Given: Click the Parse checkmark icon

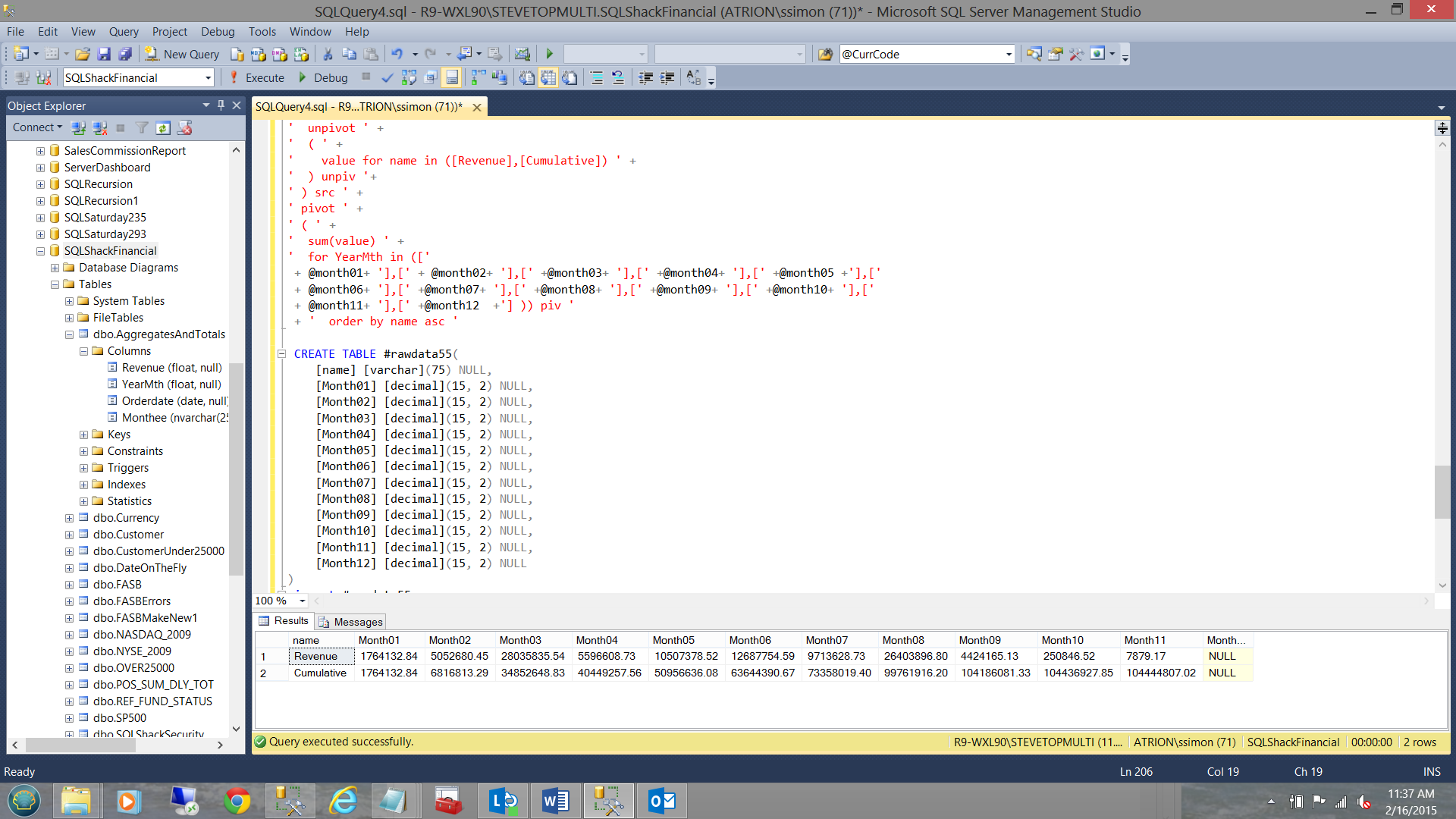Looking at the screenshot, I should pos(387,77).
